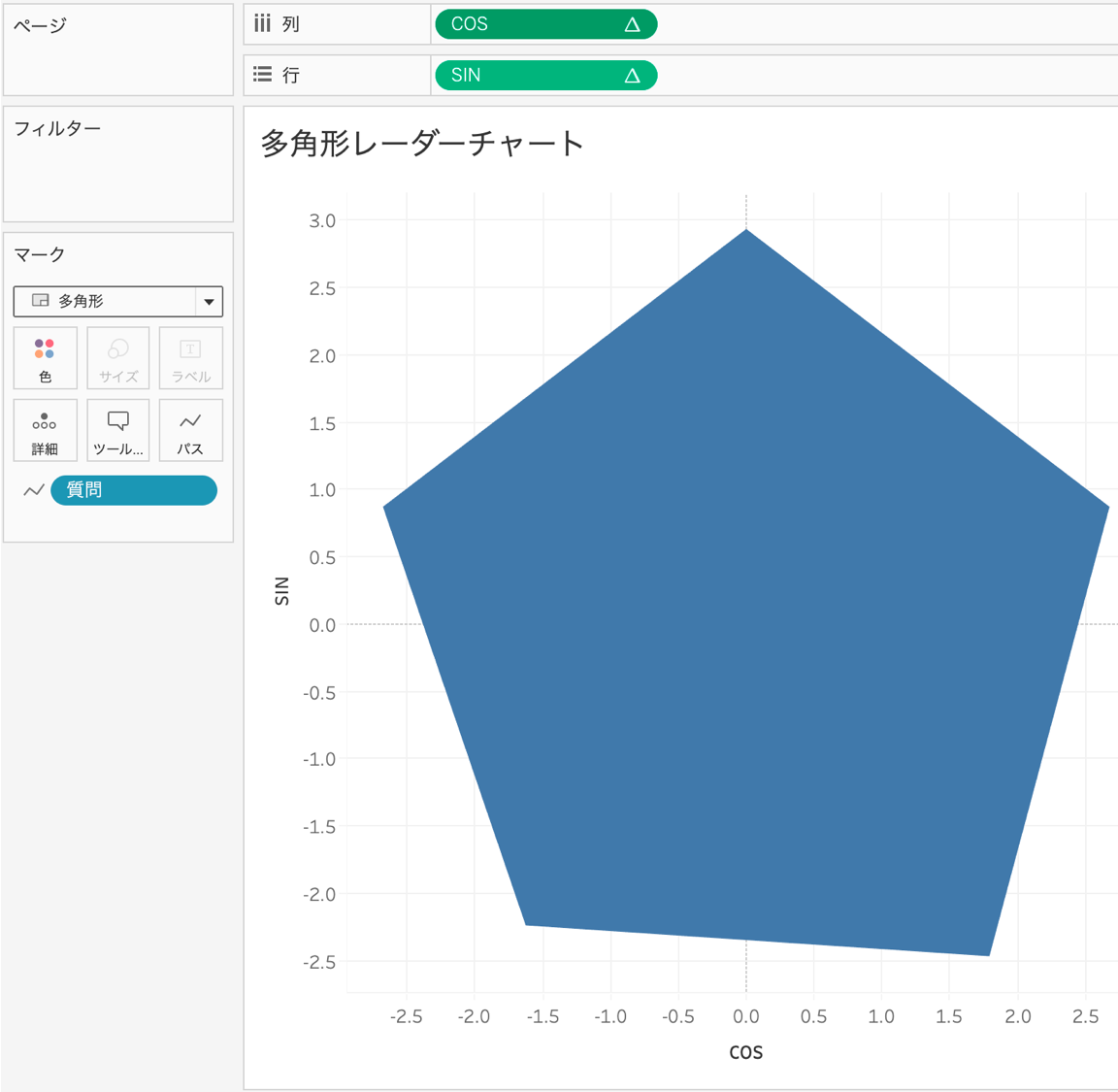Screen dimensions: 1118x1092
Task: Click the rows shelf icon beside 行
Action: (x=262, y=74)
